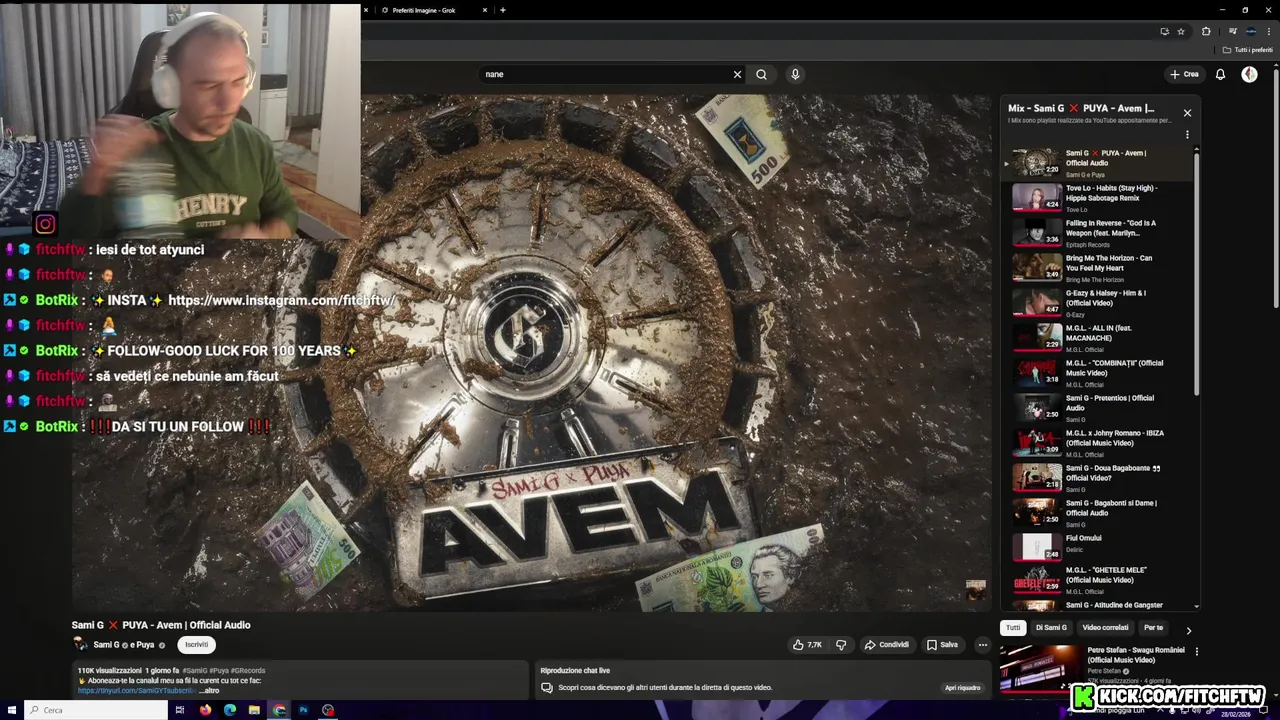
Task: Play Falling In Reverse playlist item
Action: coord(1099,233)
